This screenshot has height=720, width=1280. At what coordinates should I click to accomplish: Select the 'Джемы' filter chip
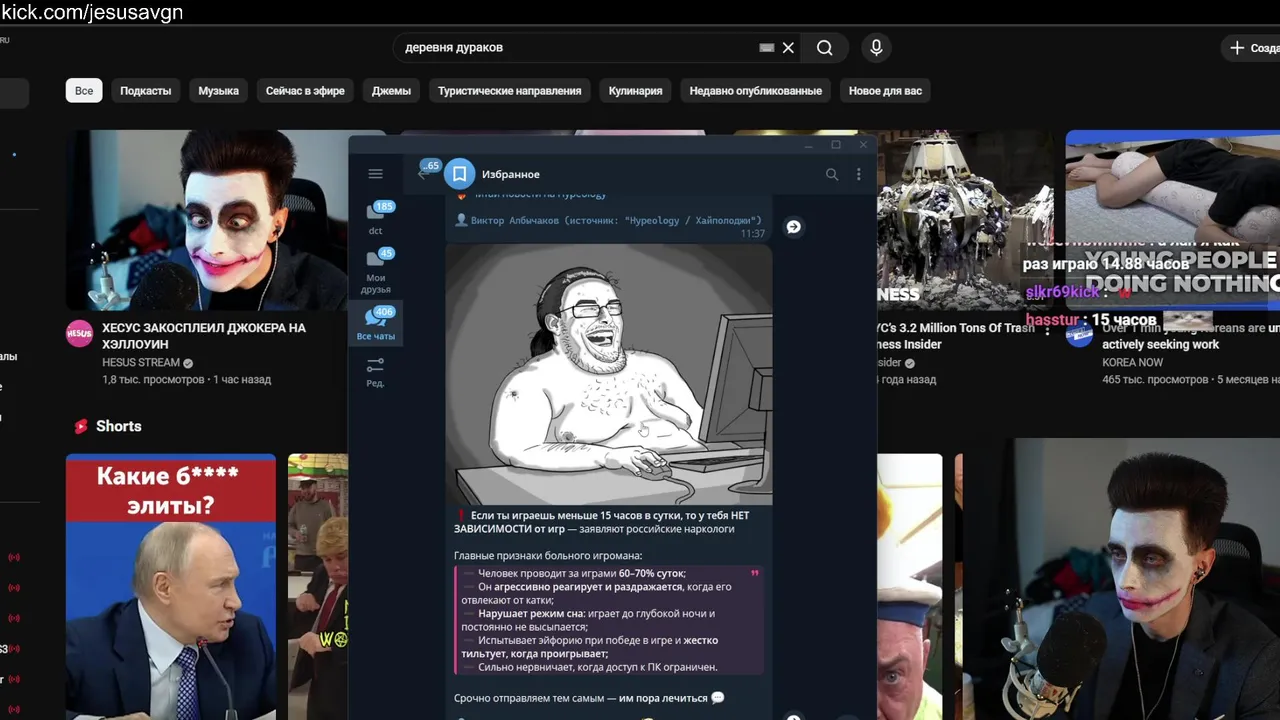391,90
